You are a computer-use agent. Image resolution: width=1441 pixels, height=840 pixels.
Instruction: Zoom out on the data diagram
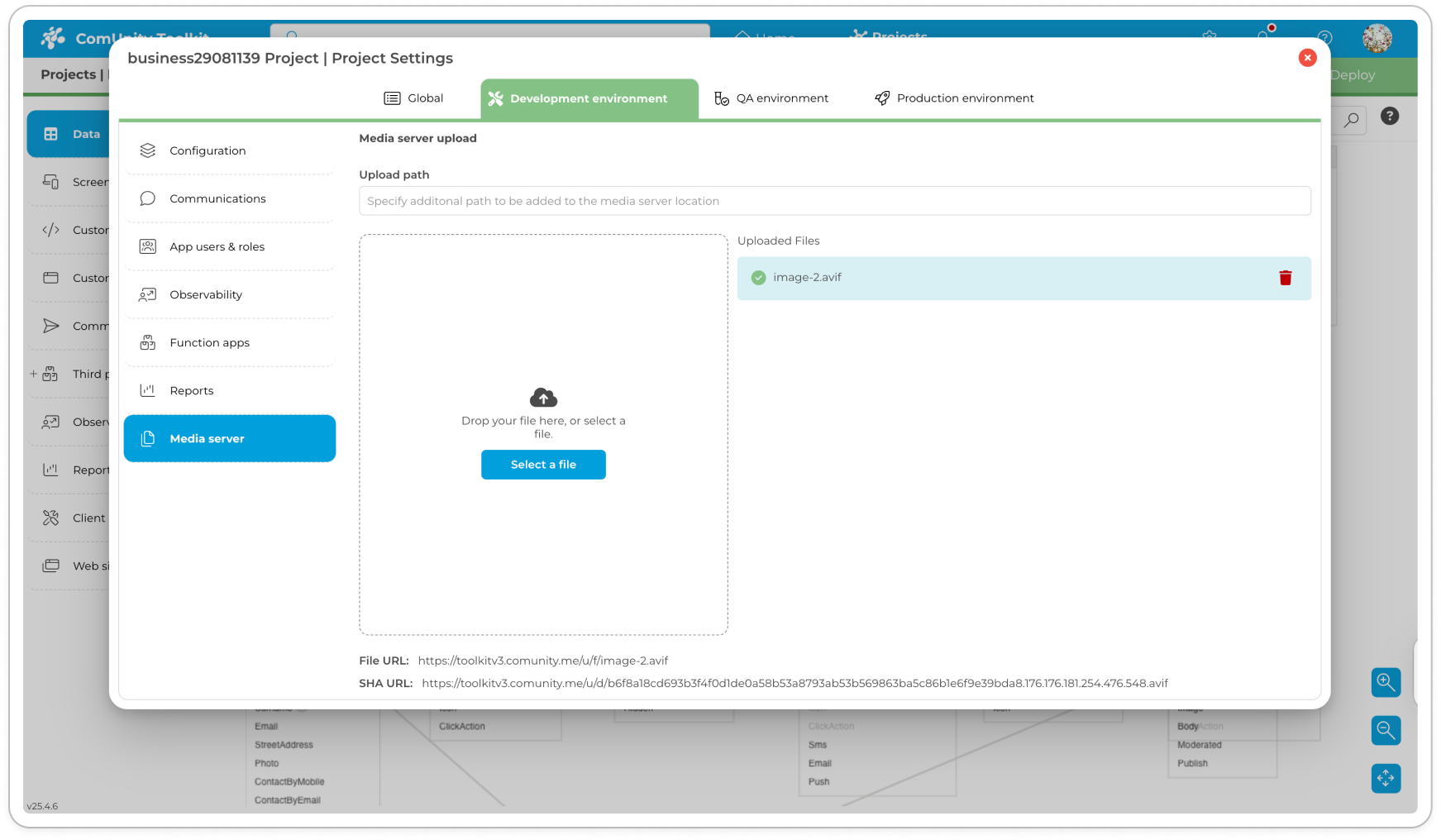[1386, 730]
